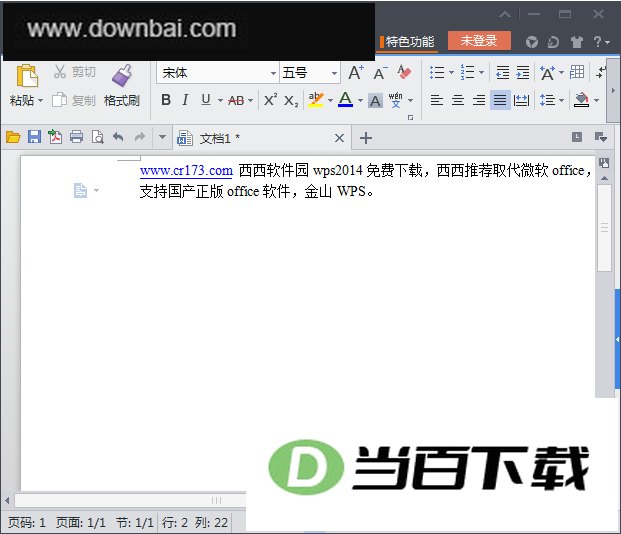
Task: Click the 复制 copy button
Action: pos(74,101)
